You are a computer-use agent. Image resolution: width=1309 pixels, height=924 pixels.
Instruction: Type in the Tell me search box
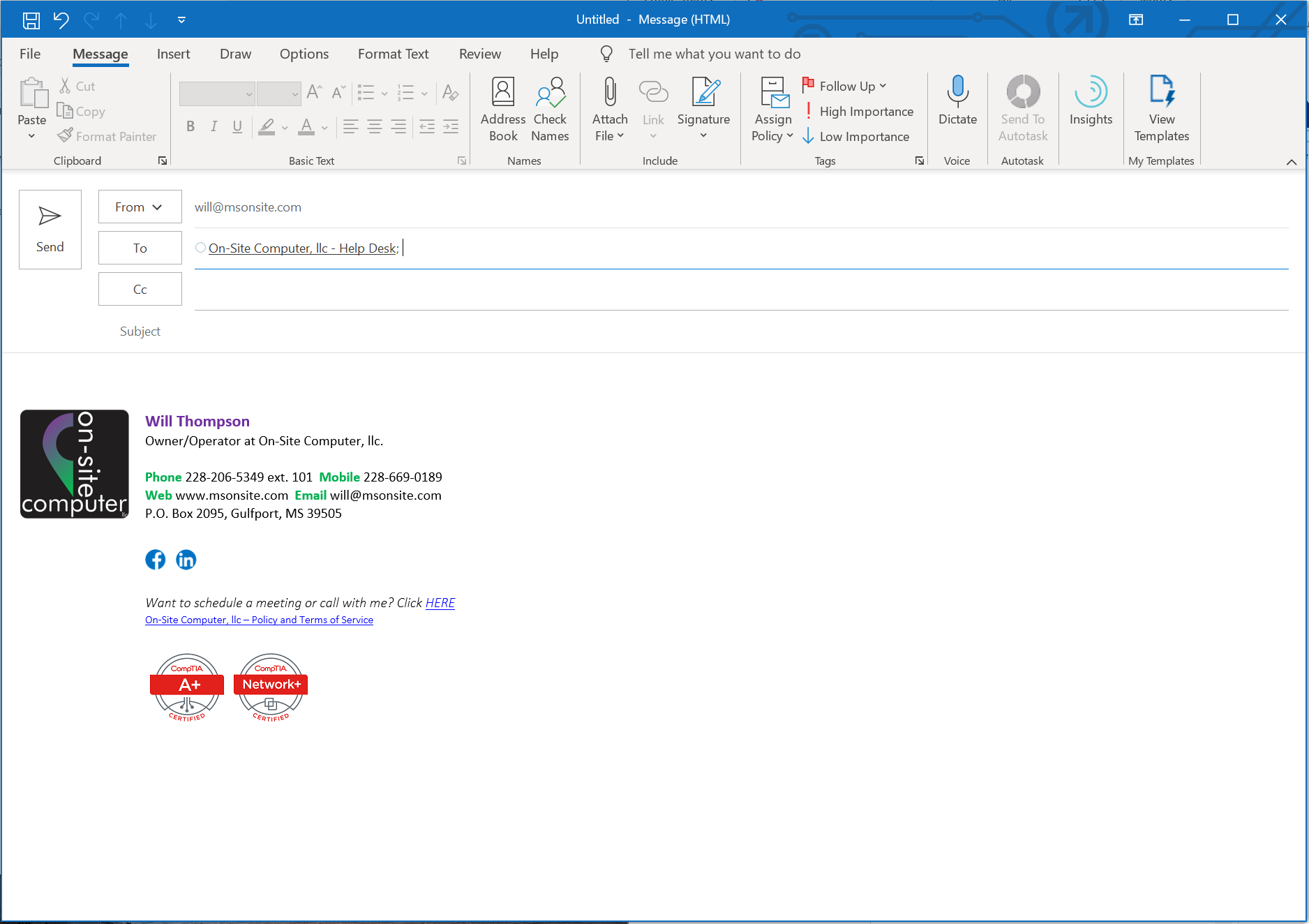pyautogui.click(x=715, y=54)
